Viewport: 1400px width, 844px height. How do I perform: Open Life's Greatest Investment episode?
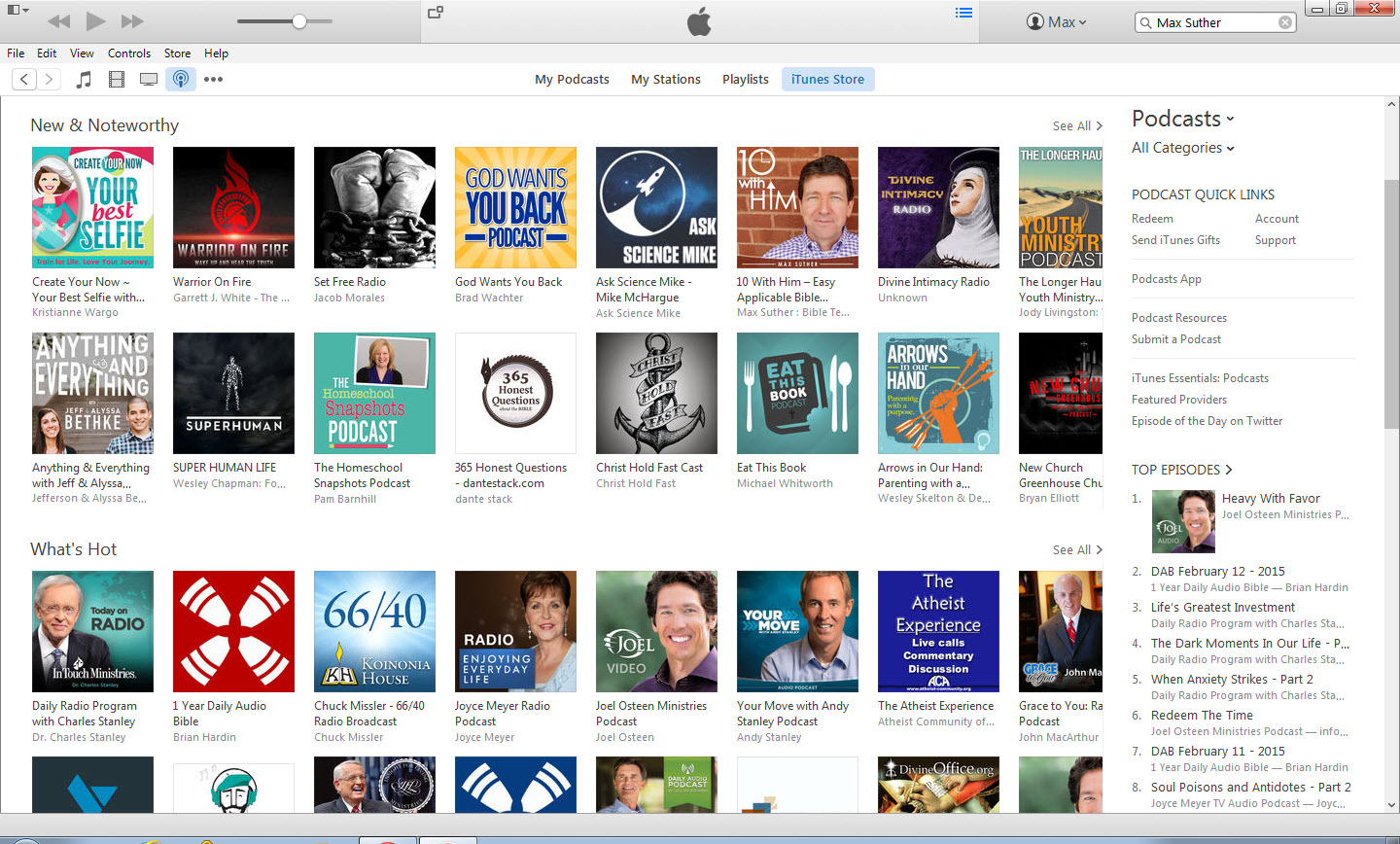pos(1223,608)
